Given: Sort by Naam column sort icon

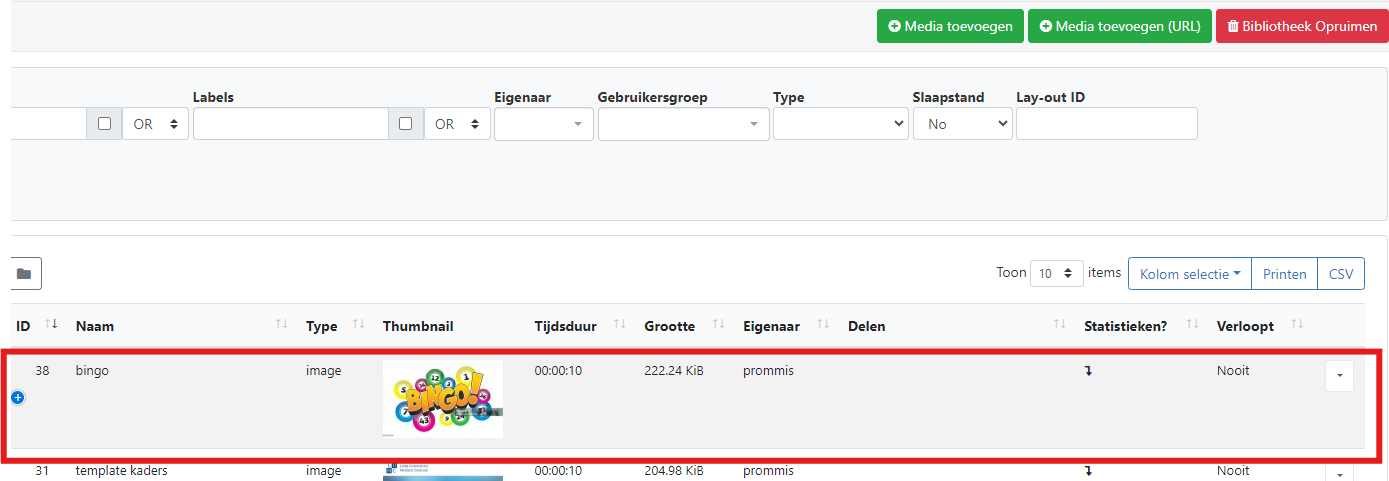Looking at the screenshot, I should point(281,325).
